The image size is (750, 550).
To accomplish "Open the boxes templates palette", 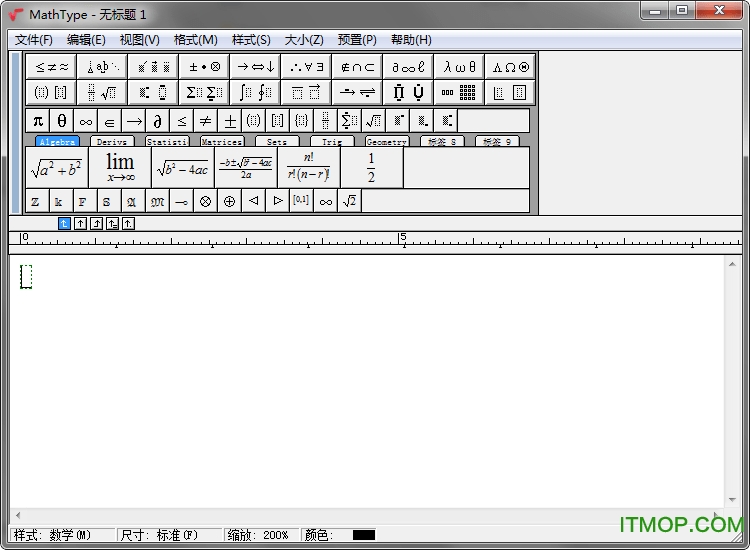I will click(x=510, y=92).
